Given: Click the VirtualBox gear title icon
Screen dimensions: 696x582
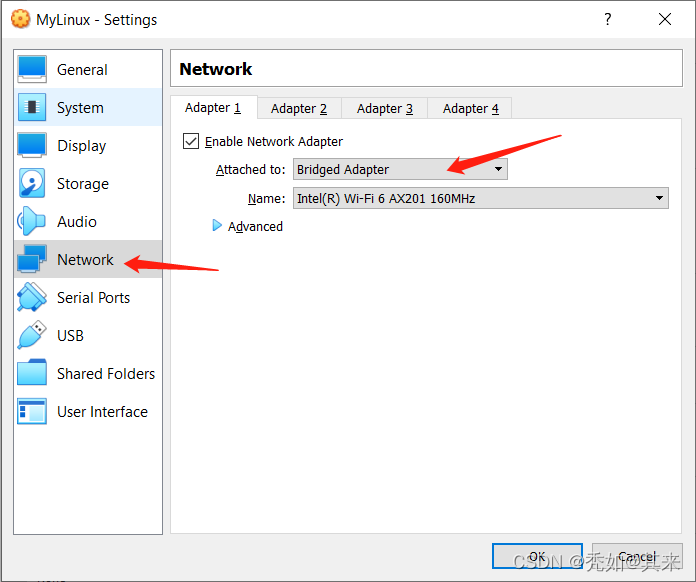Looking at the screenshot, I should [20, 19].
